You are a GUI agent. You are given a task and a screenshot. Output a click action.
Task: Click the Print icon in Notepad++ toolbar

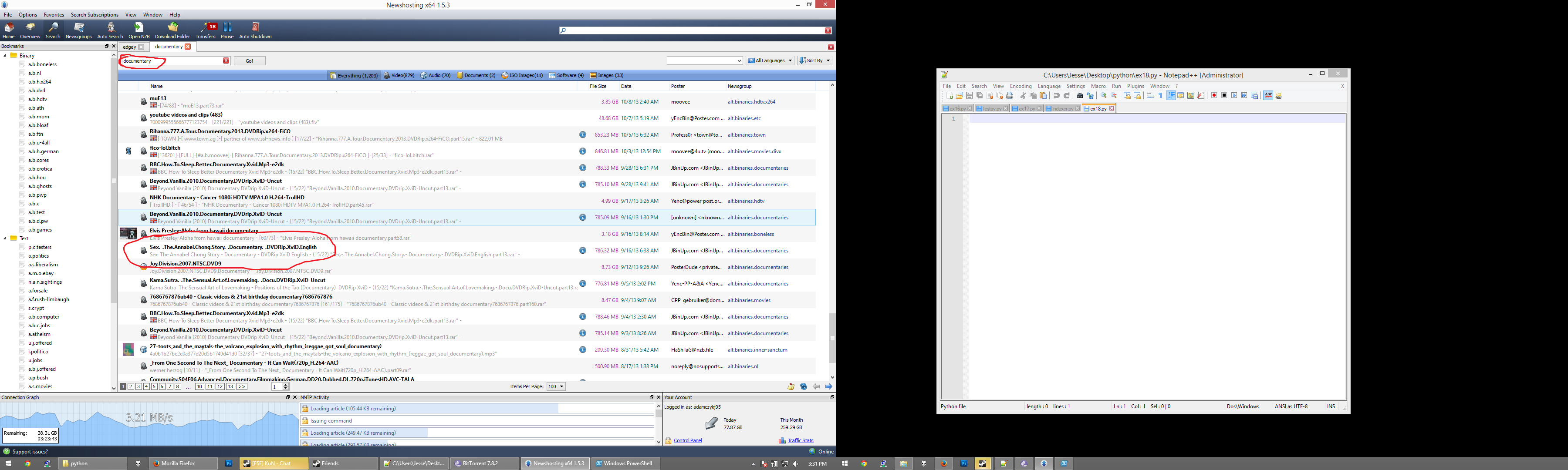[1010, 95]
